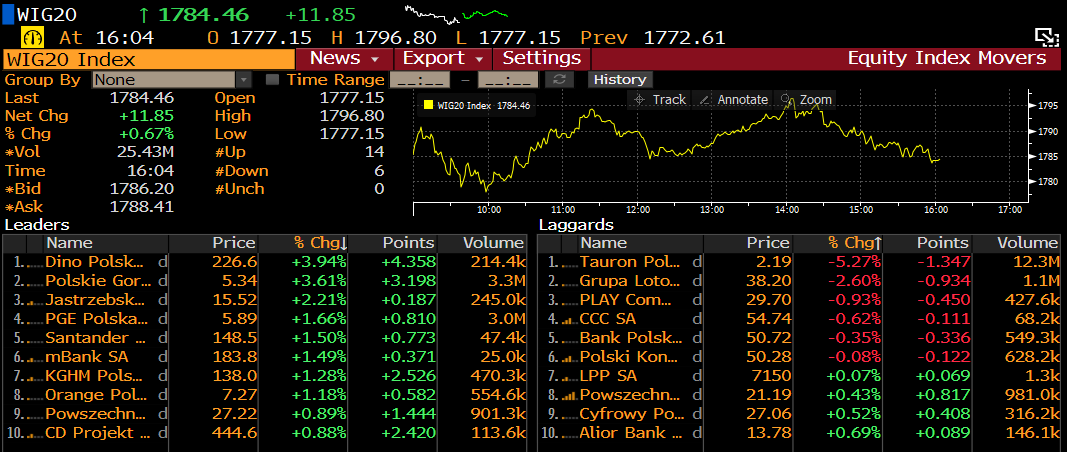
Task: Open the Settings menu
Action: [x=541, y=59]
